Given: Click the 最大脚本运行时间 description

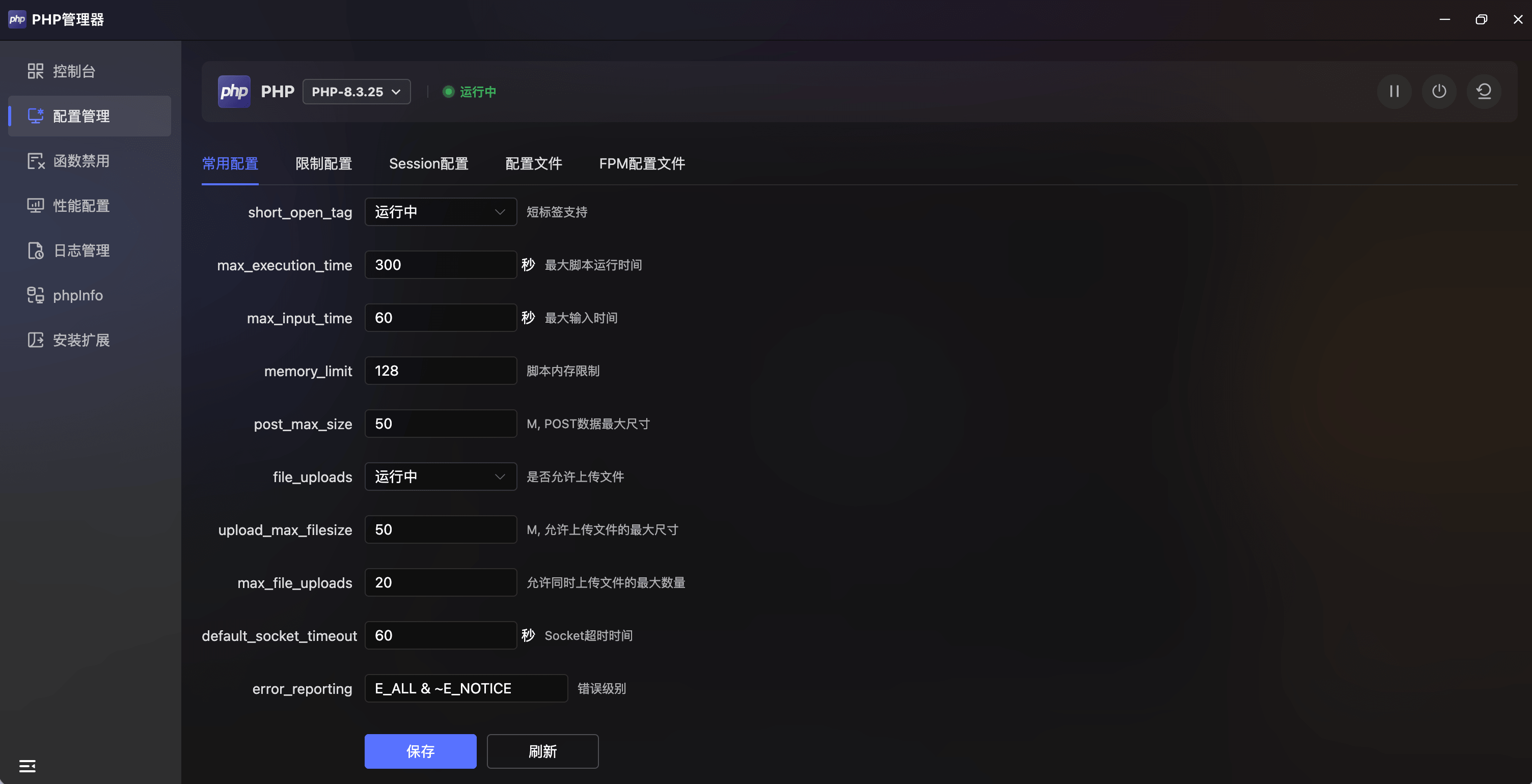Looking at the screenshot, I should [593, 265].
